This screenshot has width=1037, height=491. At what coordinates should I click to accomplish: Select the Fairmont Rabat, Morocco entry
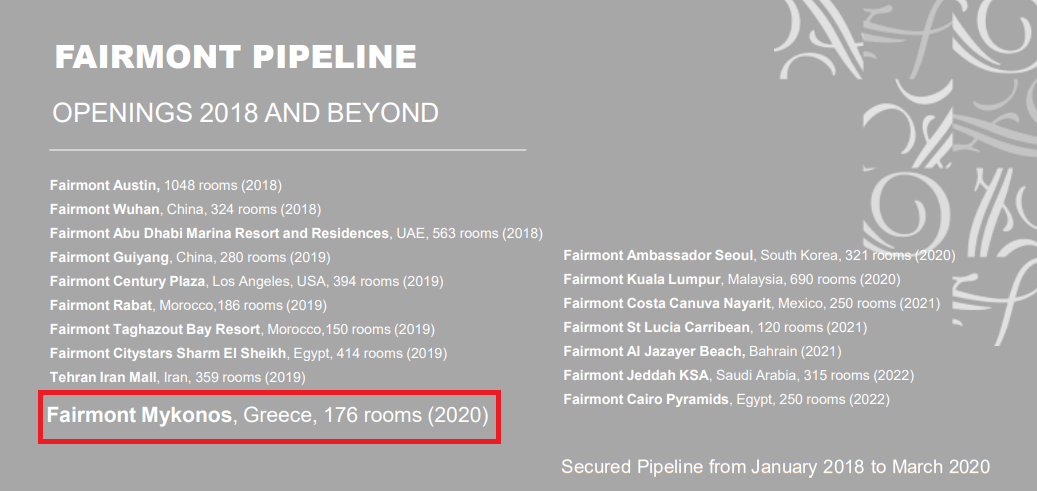click(188, 305)
